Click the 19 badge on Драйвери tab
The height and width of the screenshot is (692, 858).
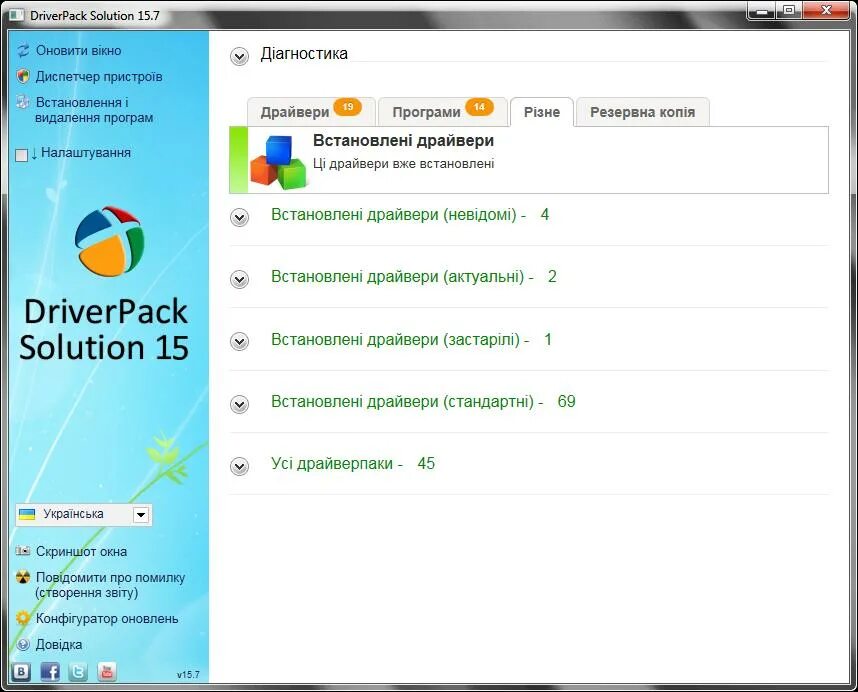tap(348, 107)
